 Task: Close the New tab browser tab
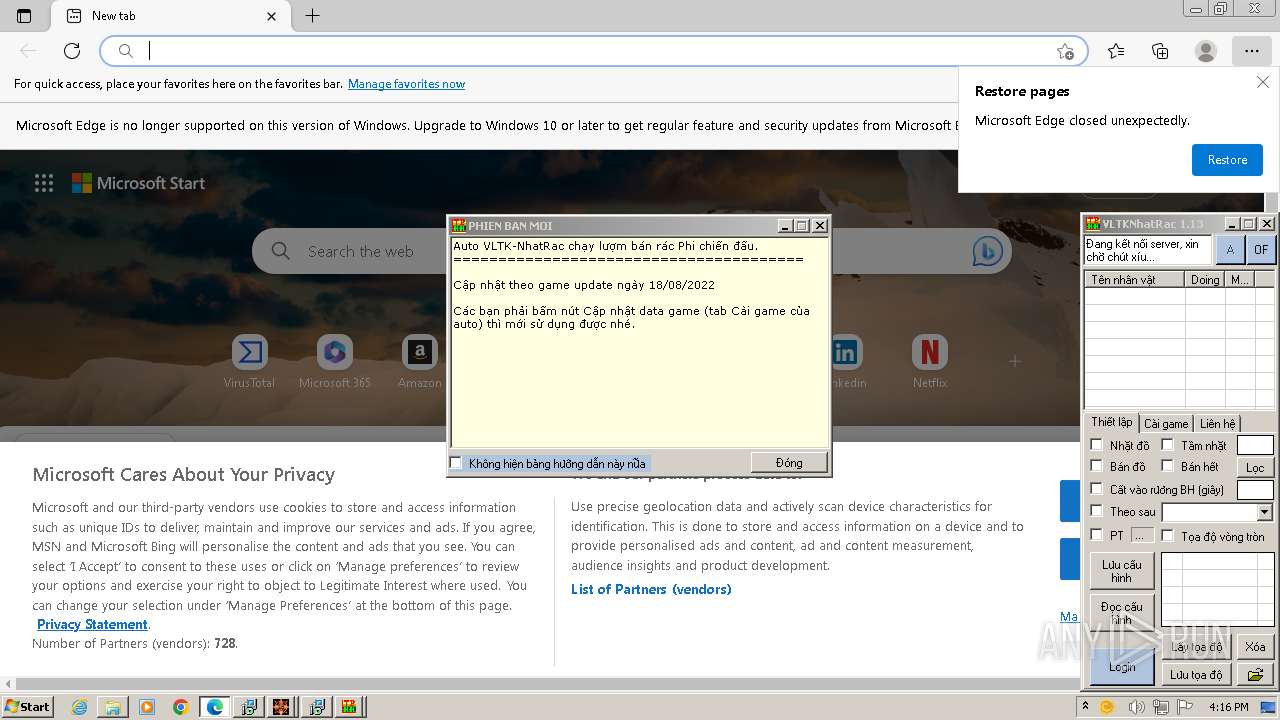[x=272, y=16]
